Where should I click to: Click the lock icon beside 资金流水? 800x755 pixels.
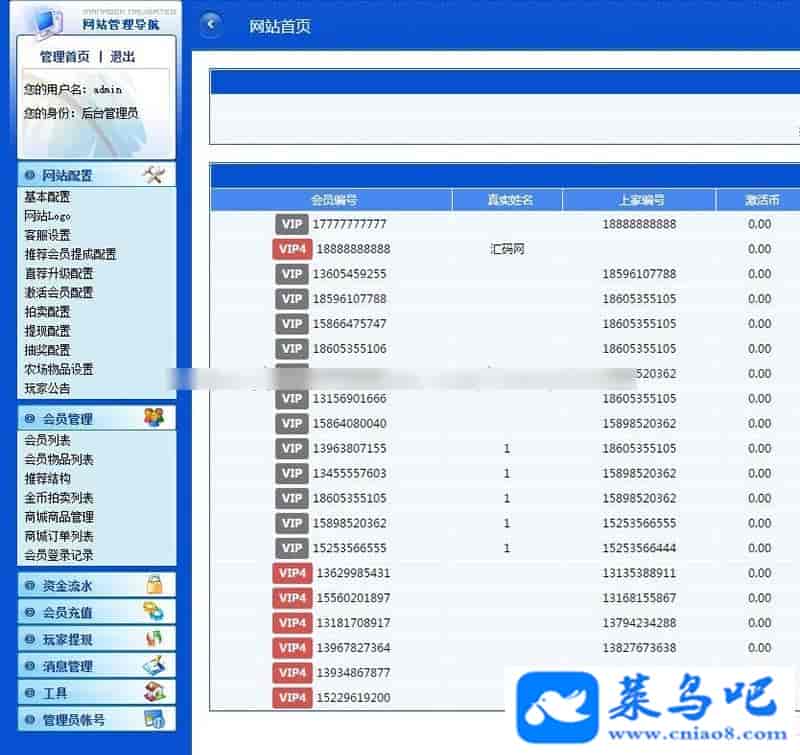(x=154, y=585)
